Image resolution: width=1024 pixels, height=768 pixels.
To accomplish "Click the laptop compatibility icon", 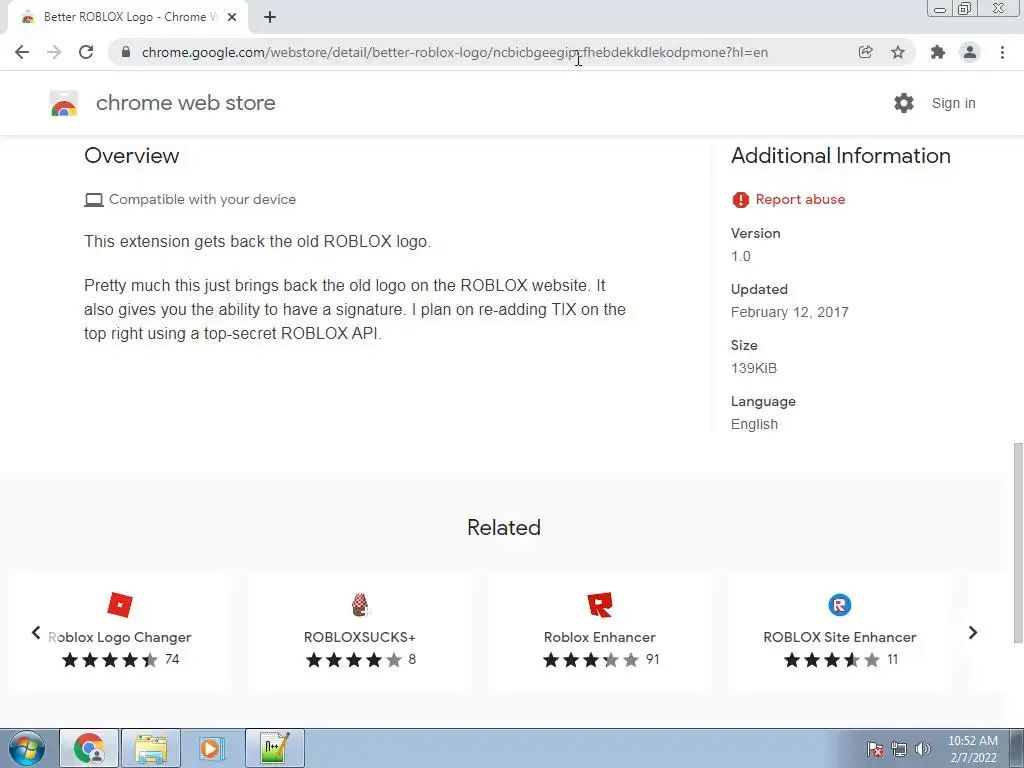I will coord(94,200).
